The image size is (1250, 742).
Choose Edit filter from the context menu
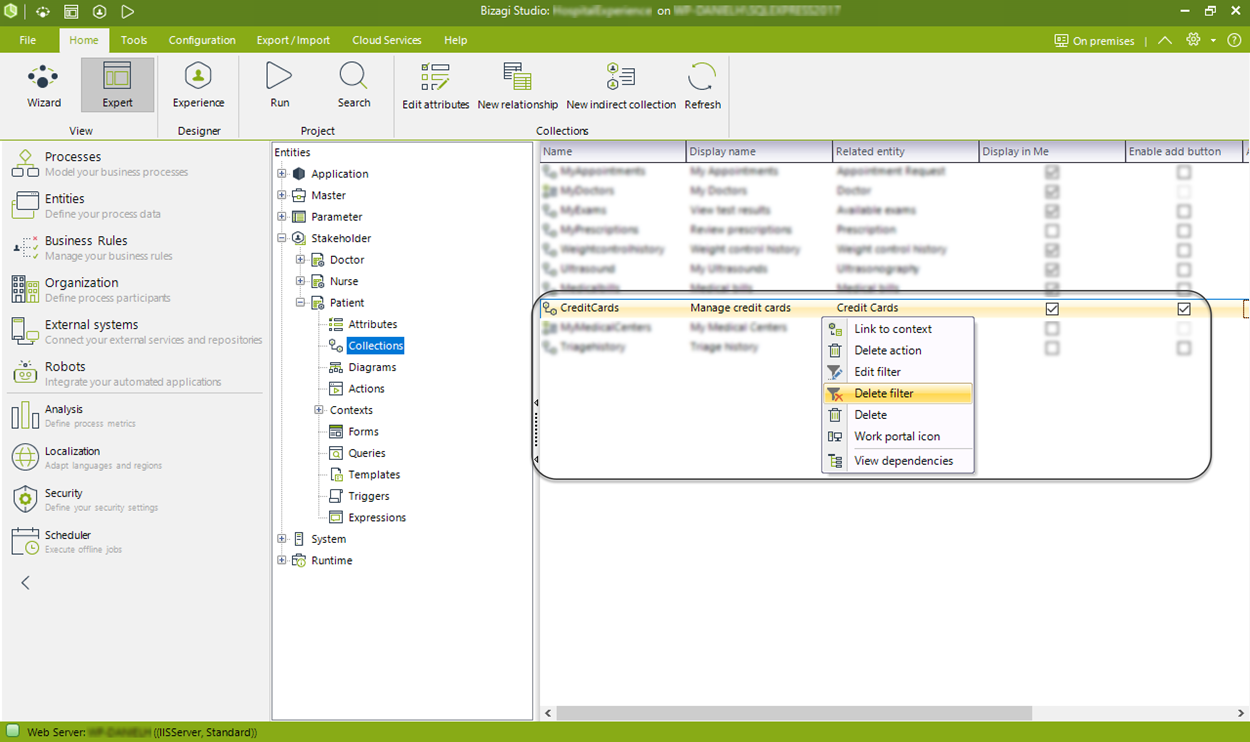pos(898,372)
